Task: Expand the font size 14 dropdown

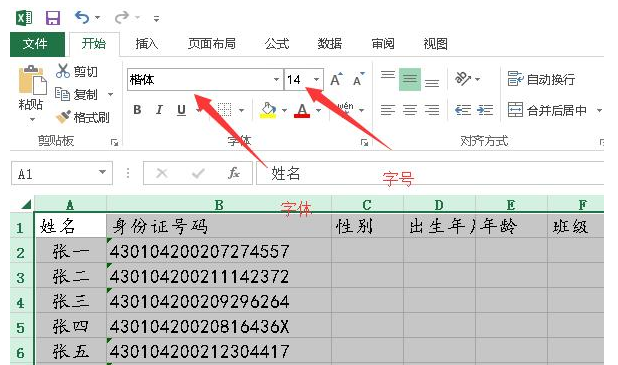Action: (316, 80)
